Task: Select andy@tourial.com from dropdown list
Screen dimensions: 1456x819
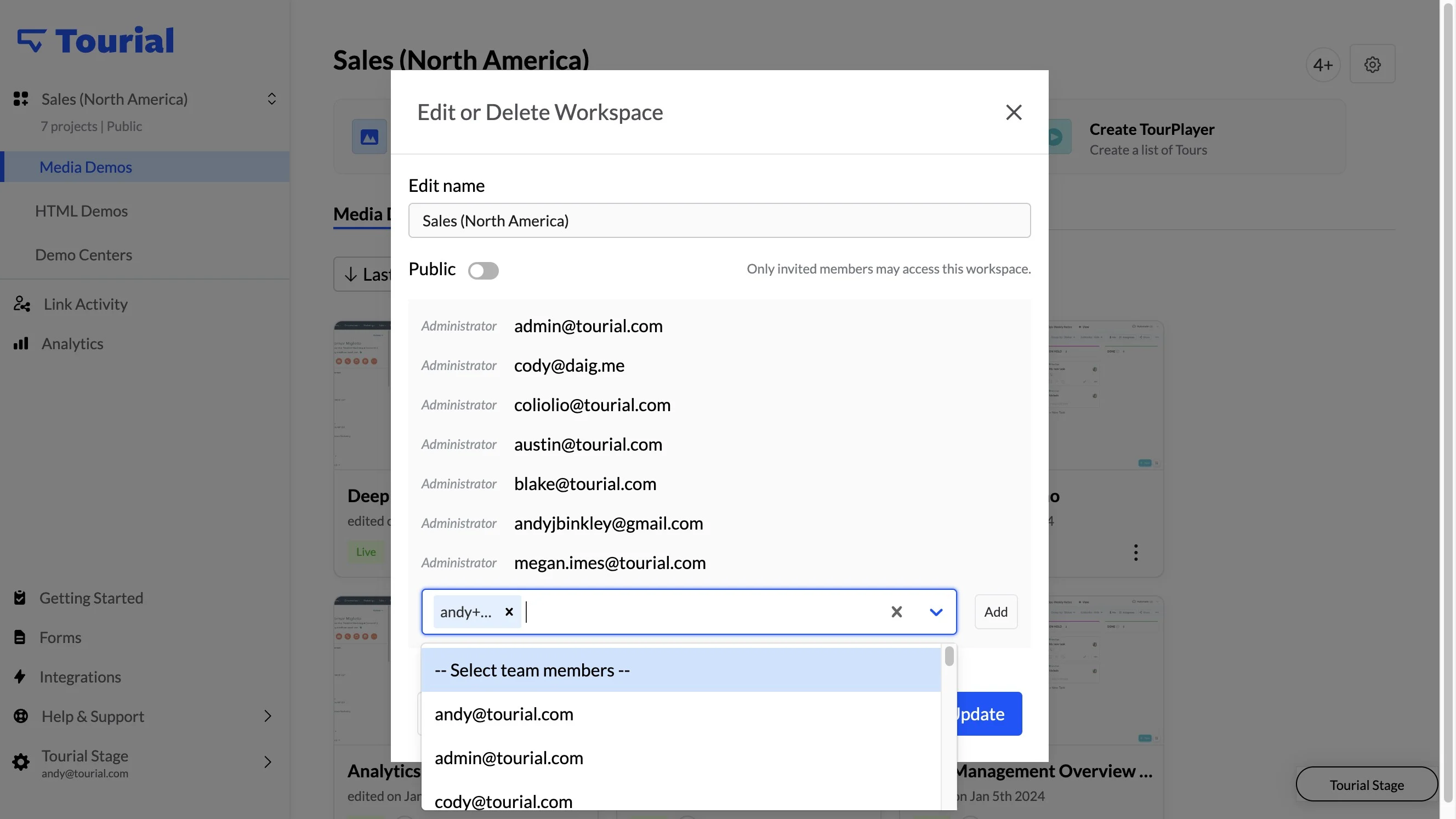Action: tap(680, 714)
